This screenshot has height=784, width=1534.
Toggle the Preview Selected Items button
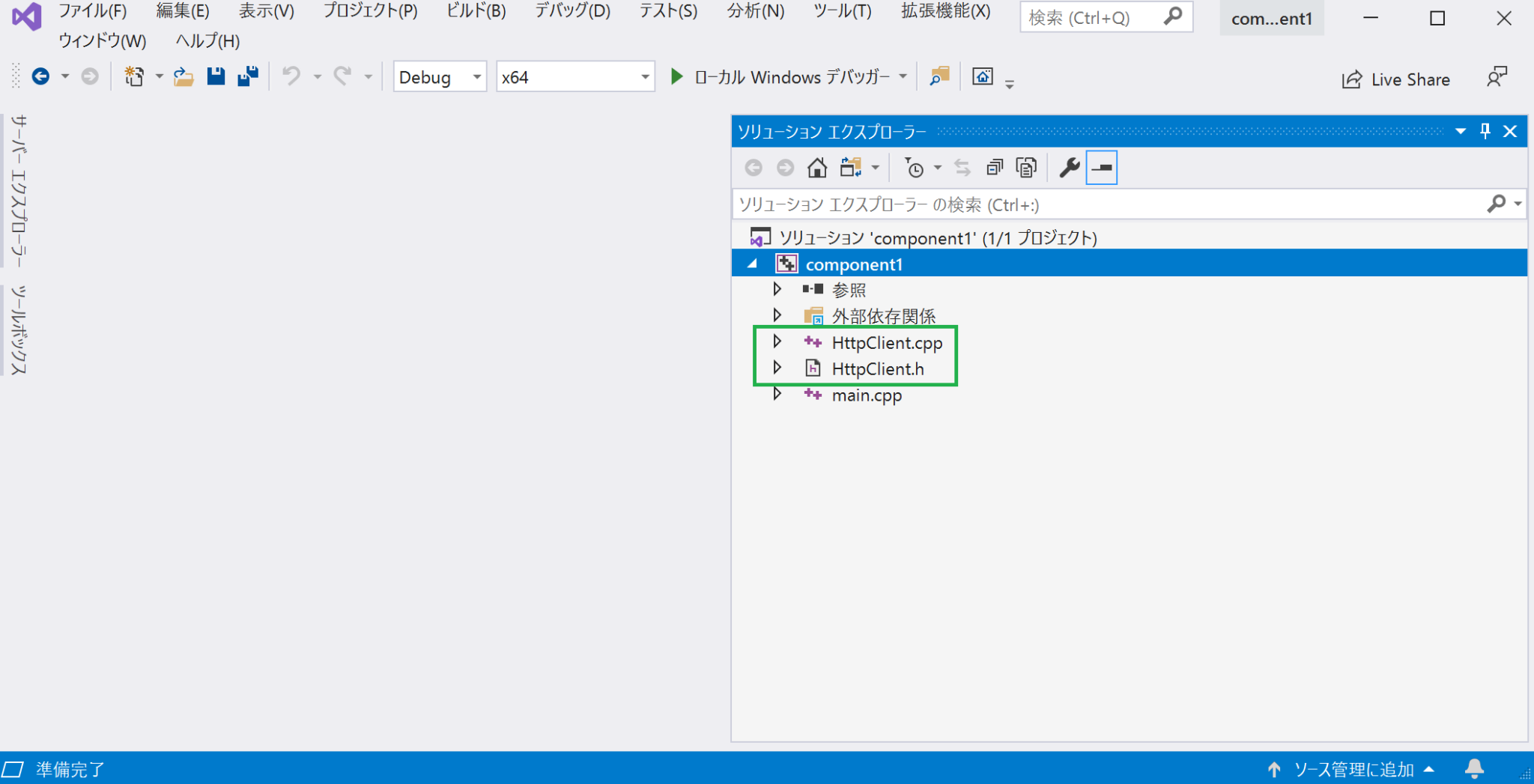[x=1100, y=167]
